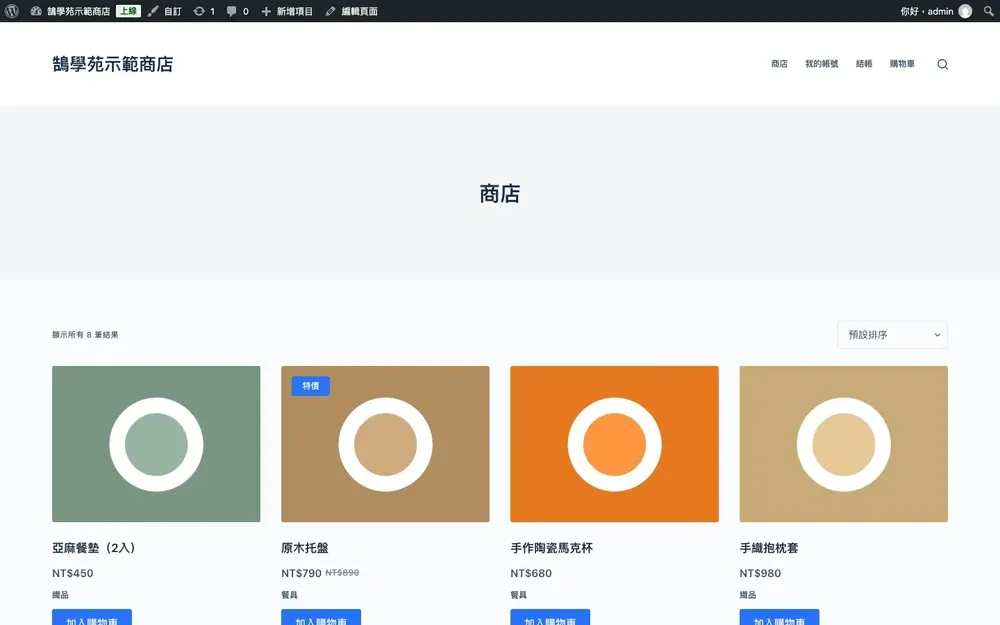Open the 亞麻餐墊（2入）product title

coord(94,548)
